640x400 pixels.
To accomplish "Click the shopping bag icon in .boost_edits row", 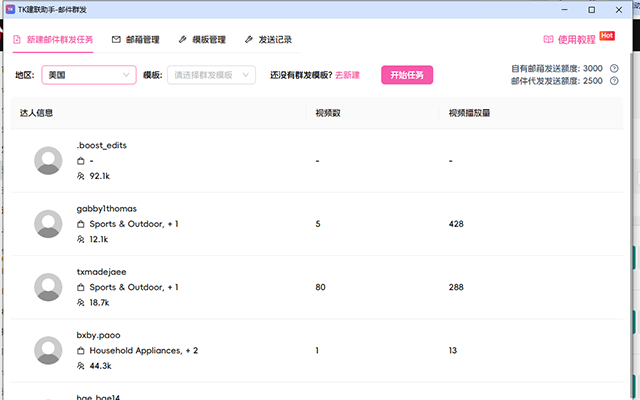I will click(81, 161).
